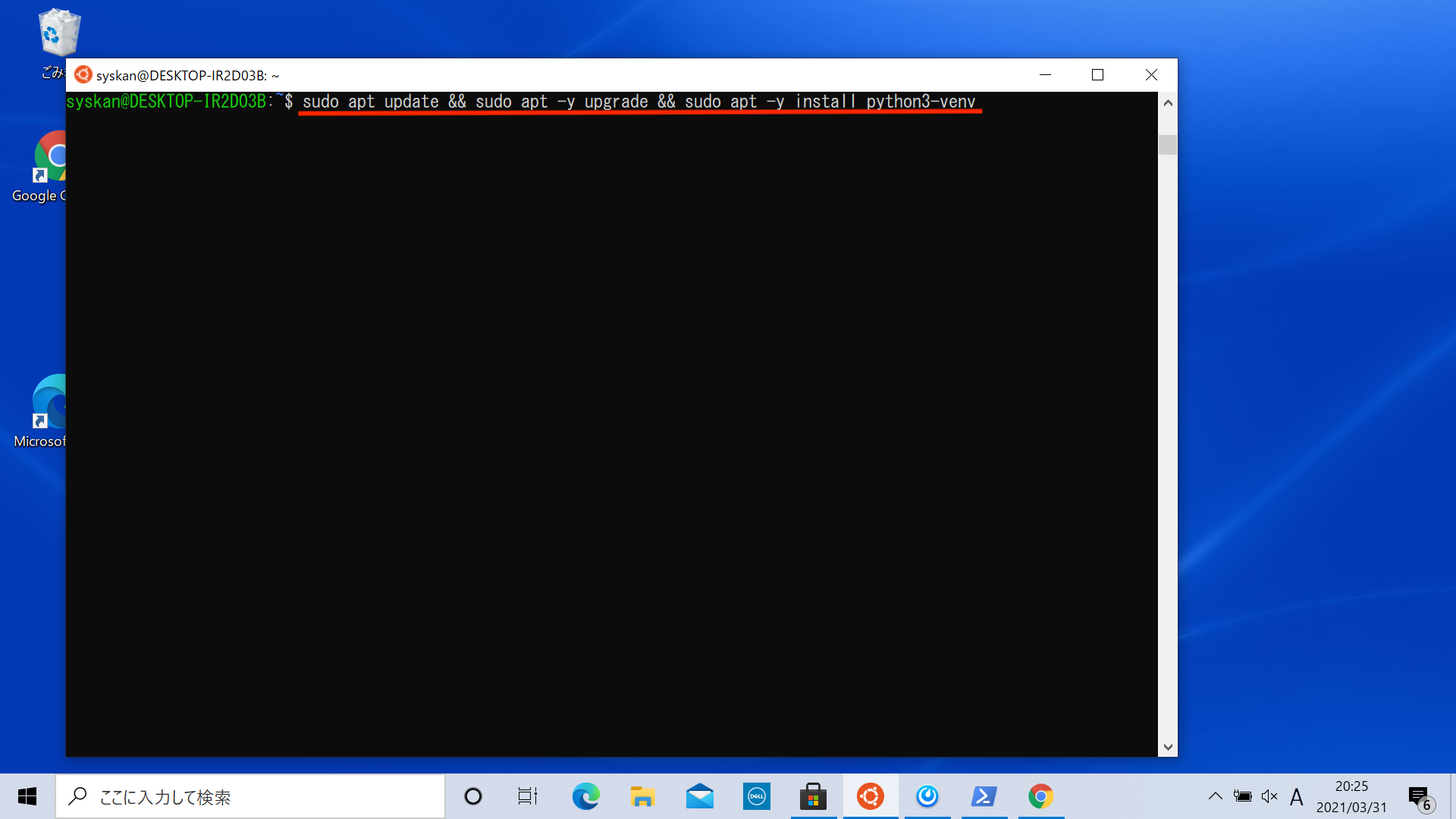This screenshot has height=819, width=1456.
Task: Close the Ubuntu terminal window
Action: pyautogui.click(x=1151, y=75)
